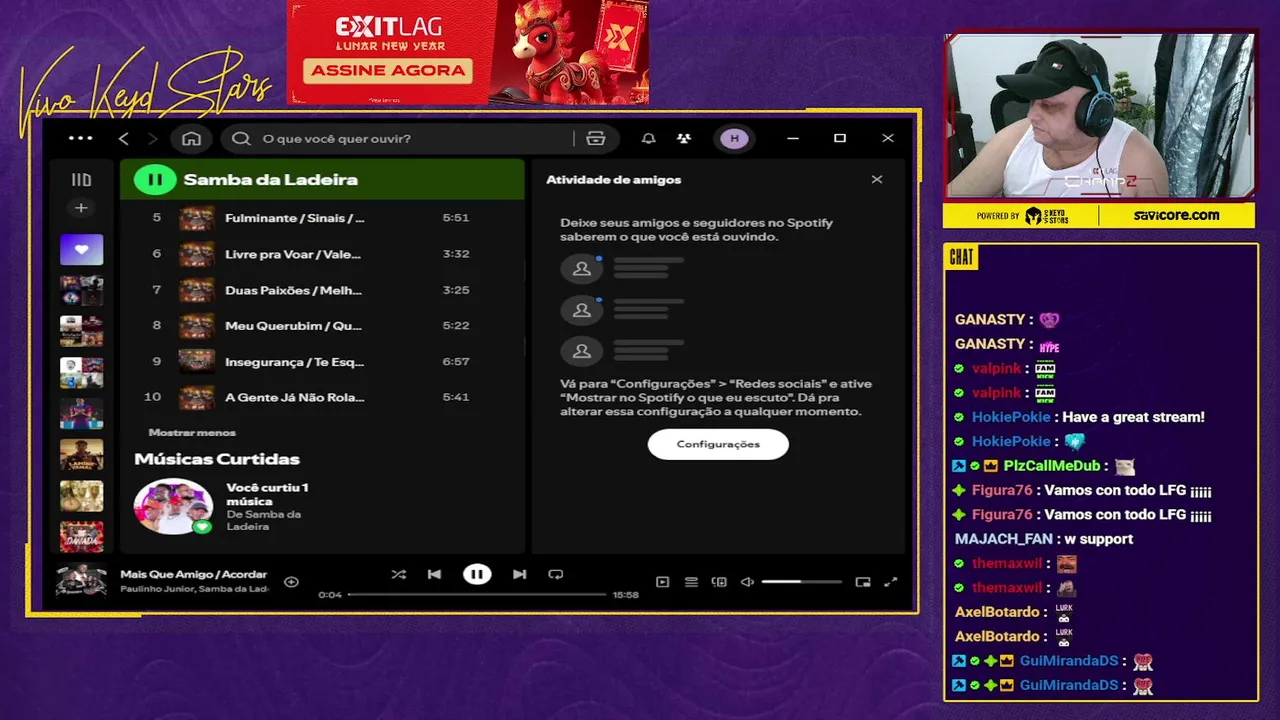Adjust the volume slider
1280x720 pixels.
801,582
